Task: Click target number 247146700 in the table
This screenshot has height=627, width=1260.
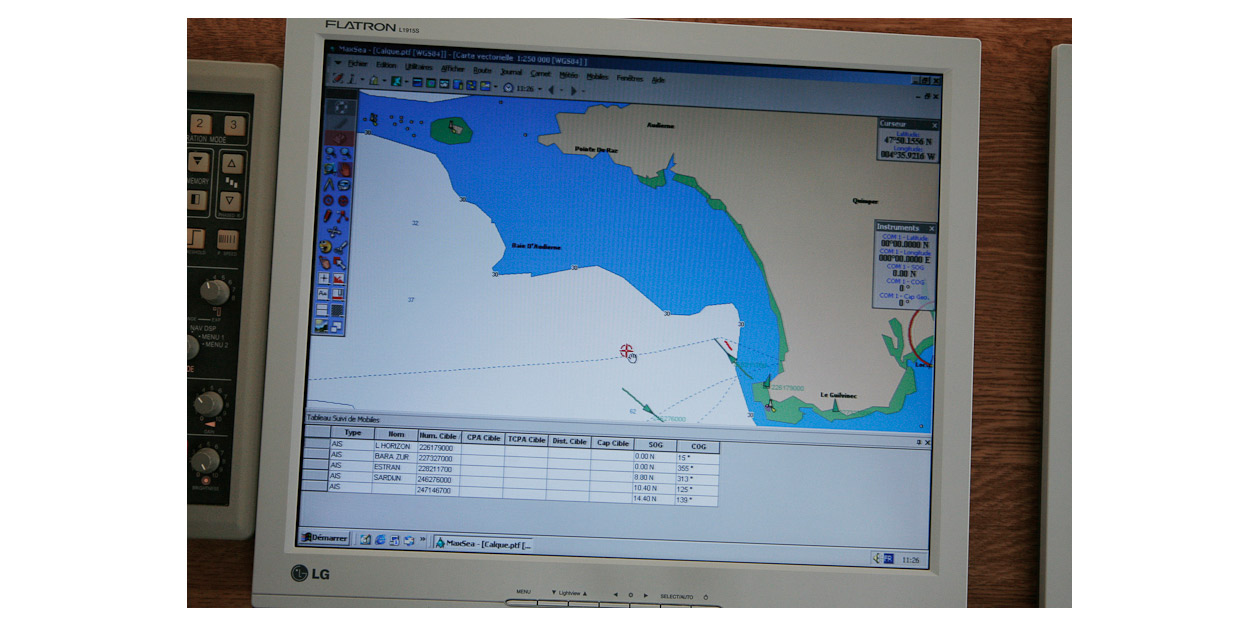Action: [437, 491]
